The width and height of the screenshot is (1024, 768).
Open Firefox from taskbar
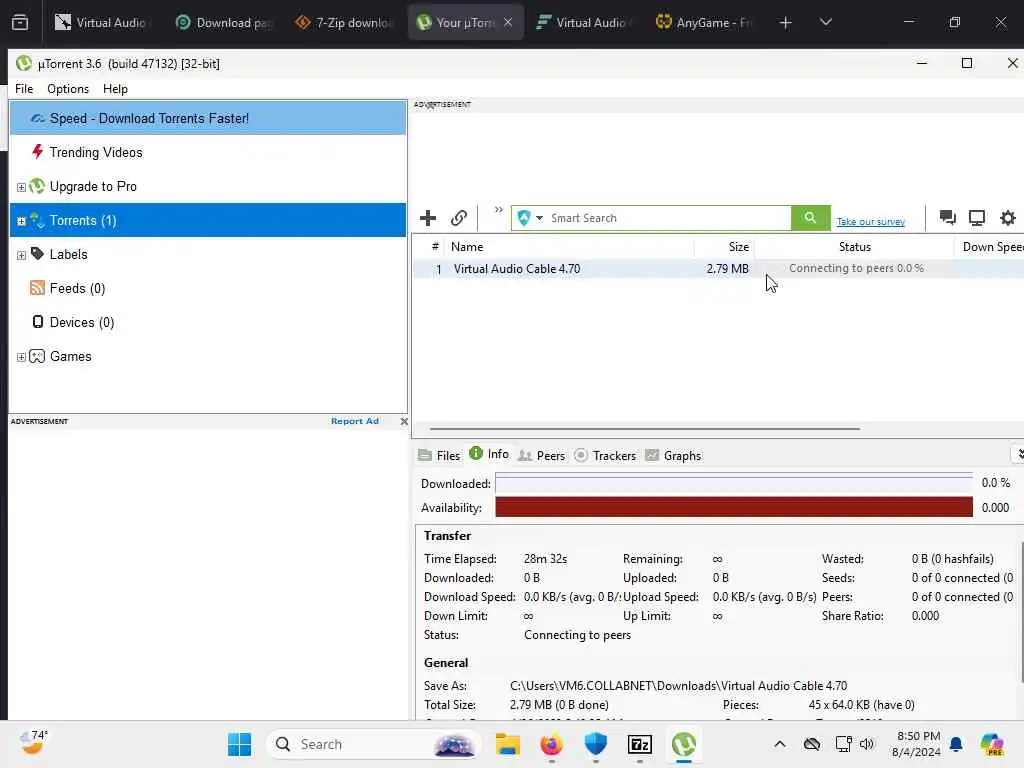pos(552,744)
